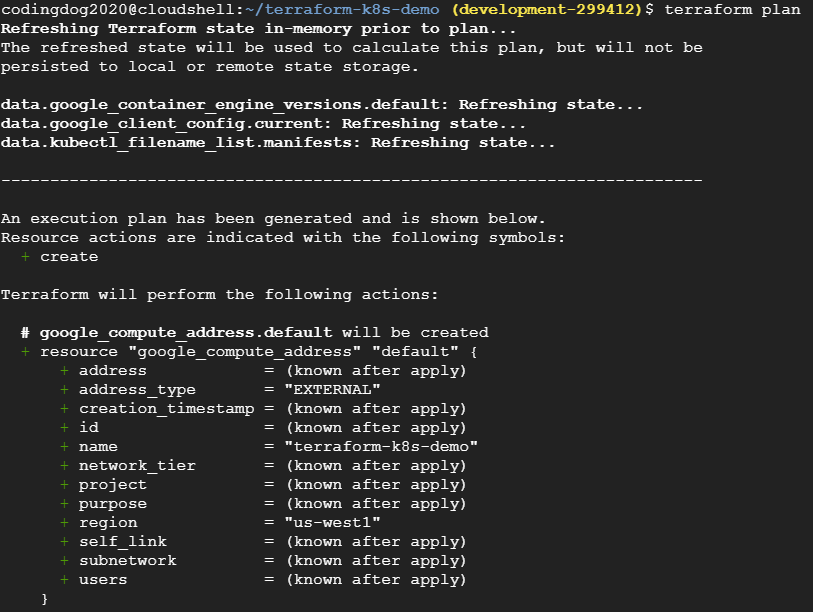Click the dashed separator line

point(351,180)
